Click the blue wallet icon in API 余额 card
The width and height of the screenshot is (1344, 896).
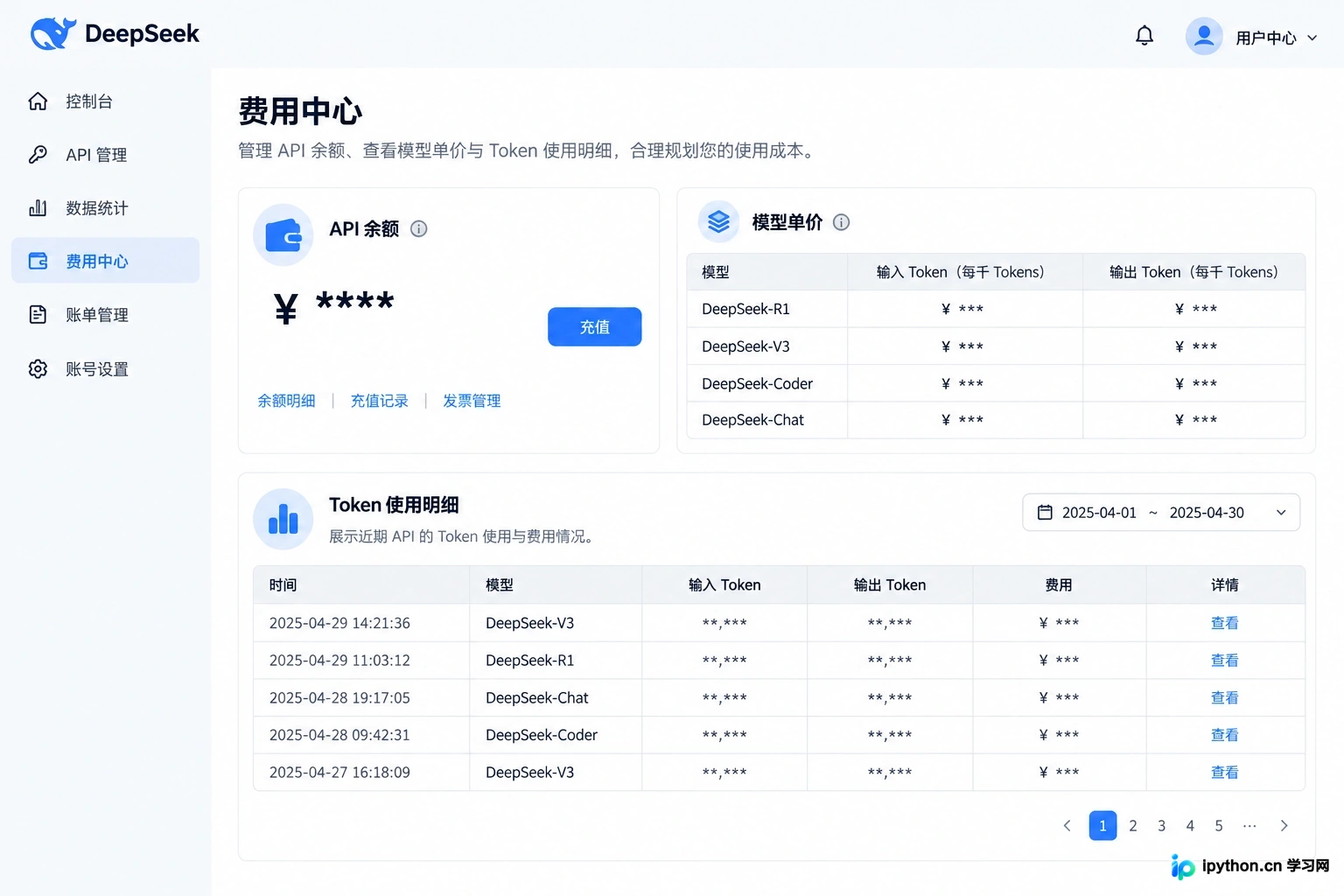point(283,235)
